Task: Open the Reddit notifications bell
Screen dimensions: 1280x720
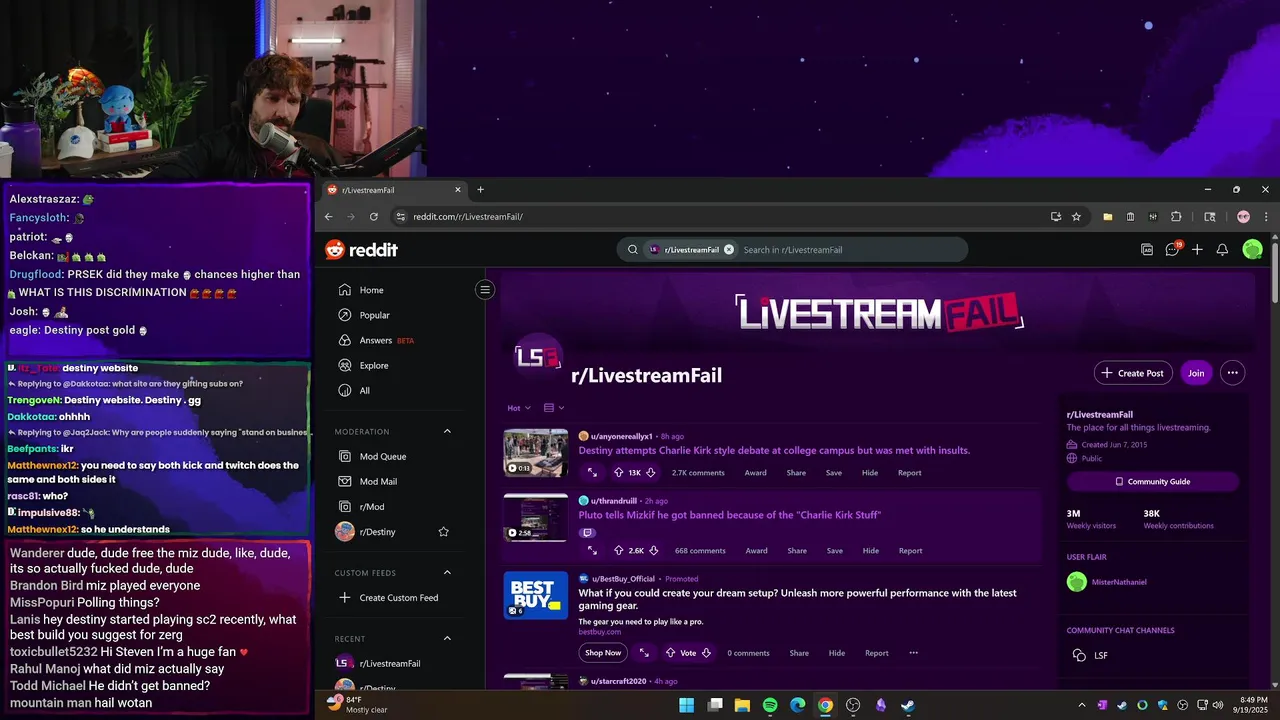Action: coord(1222,250)
